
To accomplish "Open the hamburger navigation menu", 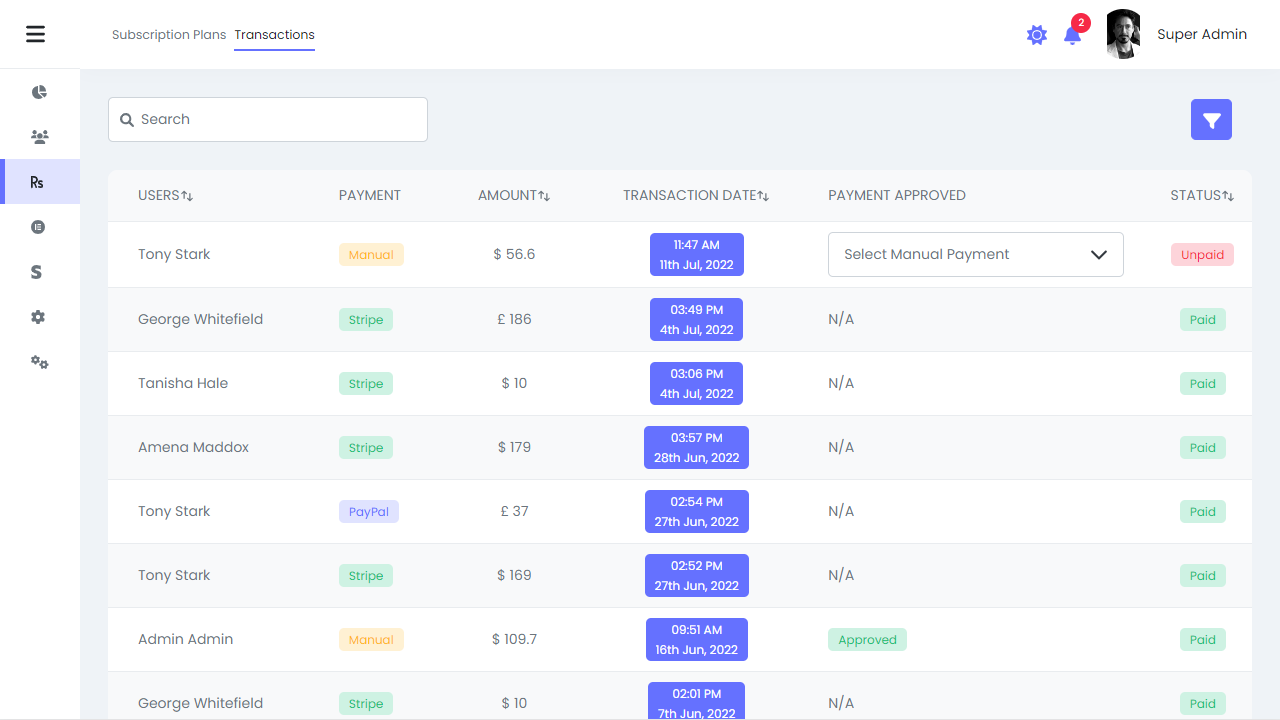I will (x=36, y=33).
